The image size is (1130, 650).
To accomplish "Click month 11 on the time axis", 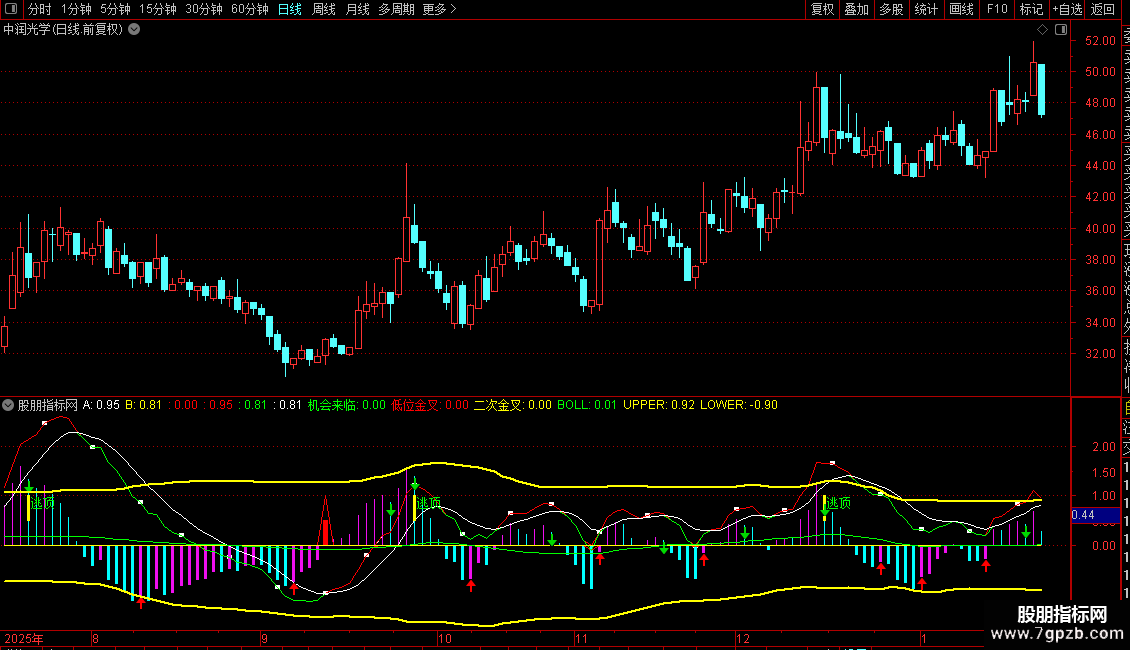I will [582, 638].
